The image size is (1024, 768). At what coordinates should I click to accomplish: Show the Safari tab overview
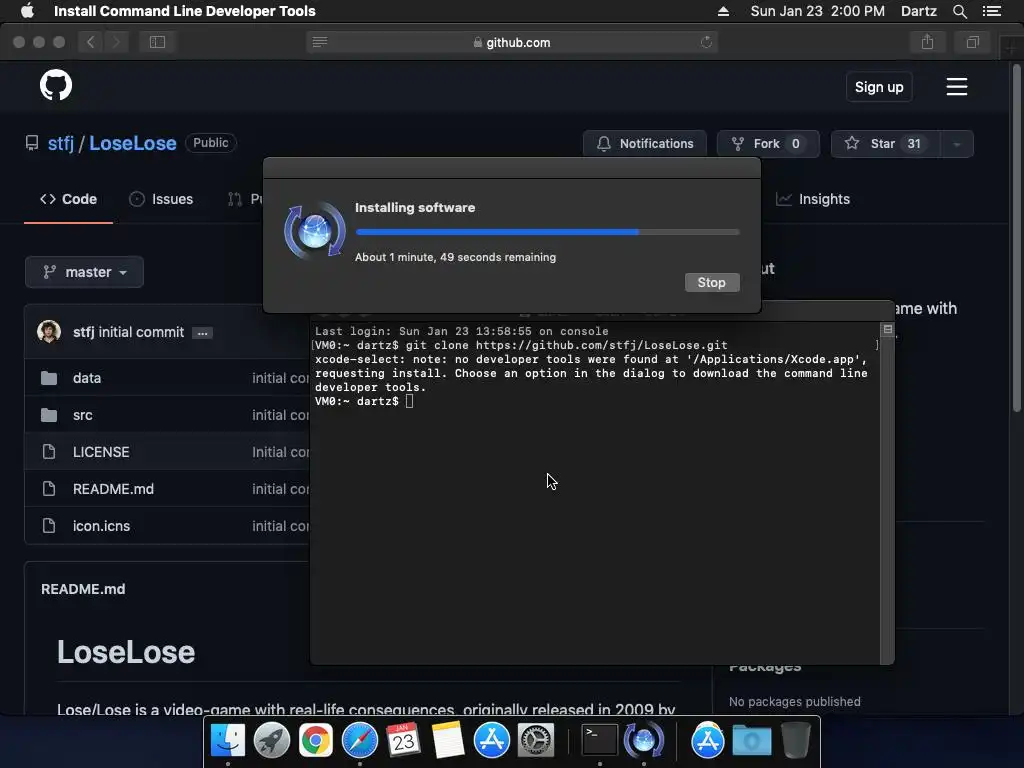pos(972,42)
